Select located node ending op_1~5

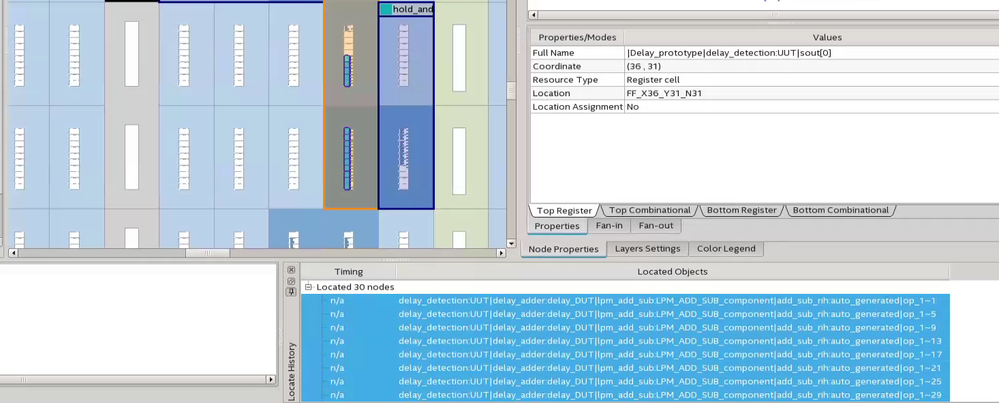click(x=626, y=314)
